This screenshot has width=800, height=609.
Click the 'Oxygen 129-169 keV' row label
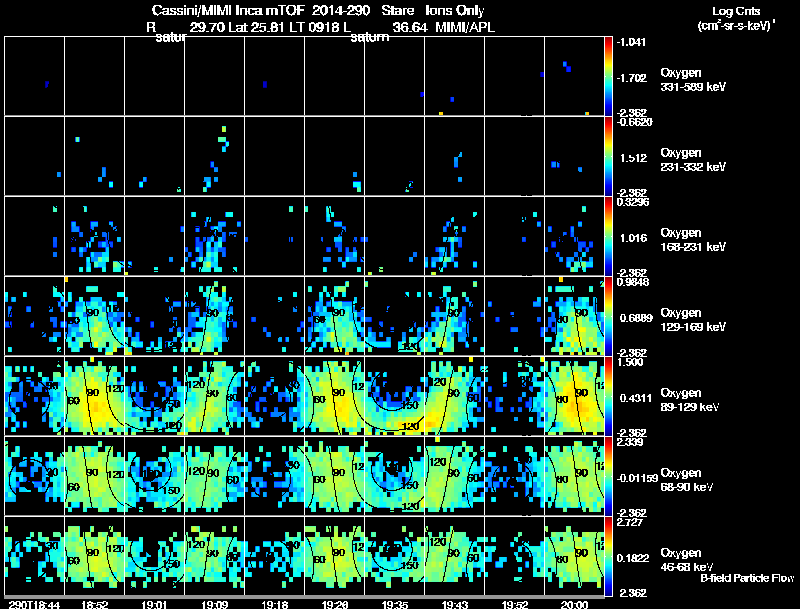pos(693,320)
